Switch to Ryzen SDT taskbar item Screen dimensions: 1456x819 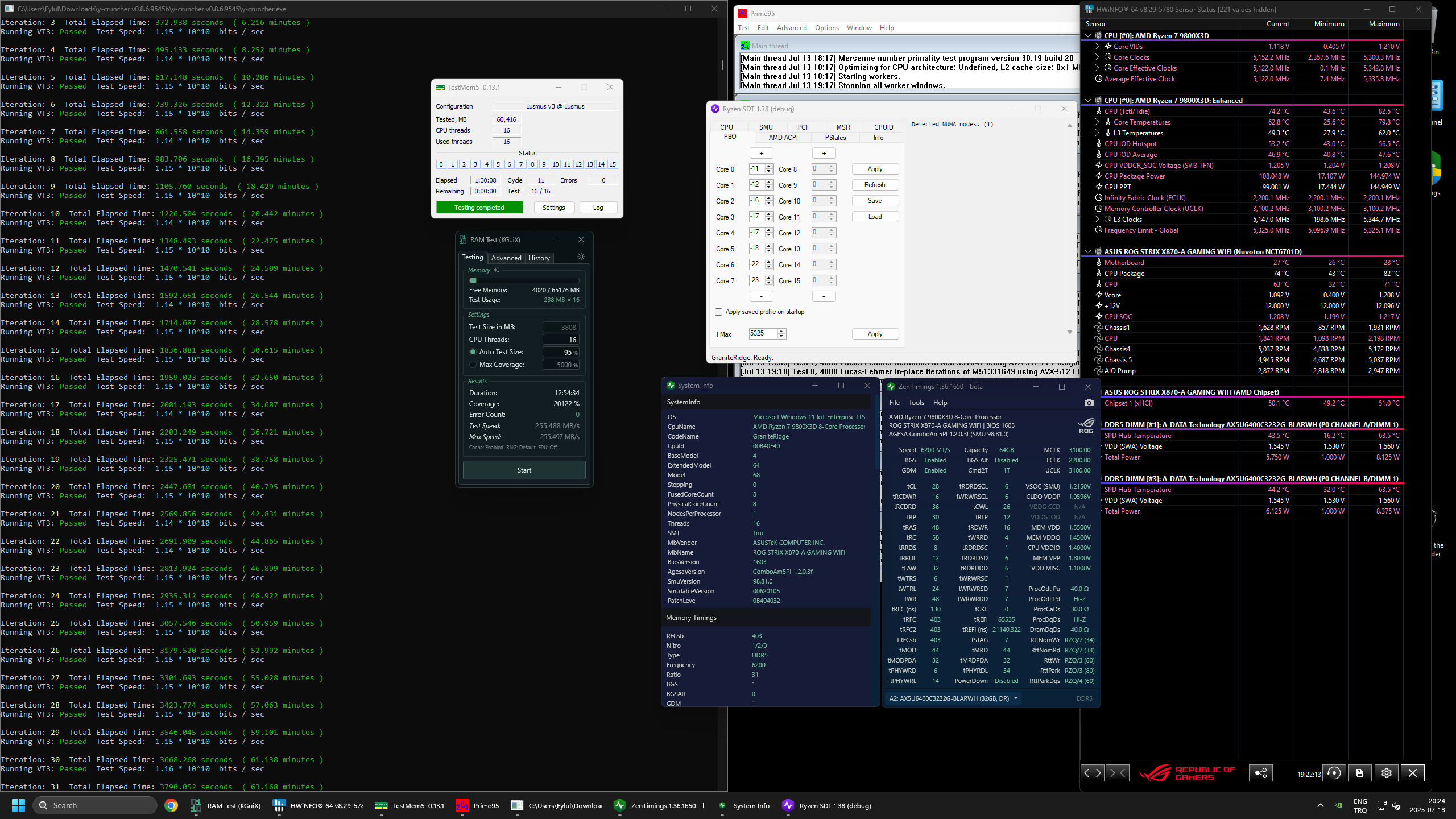(826, 805)
